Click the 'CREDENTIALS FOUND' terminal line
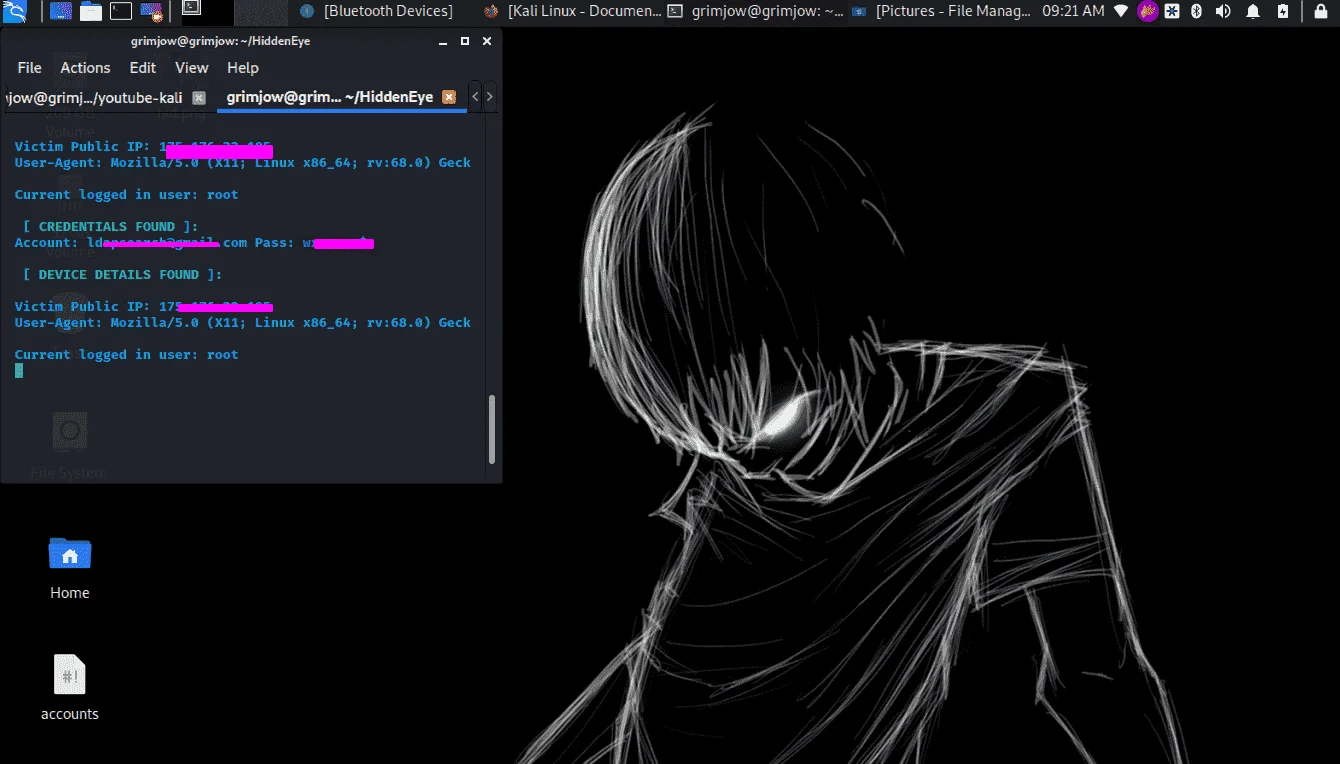1340x764 pixels. pos(111,227)
